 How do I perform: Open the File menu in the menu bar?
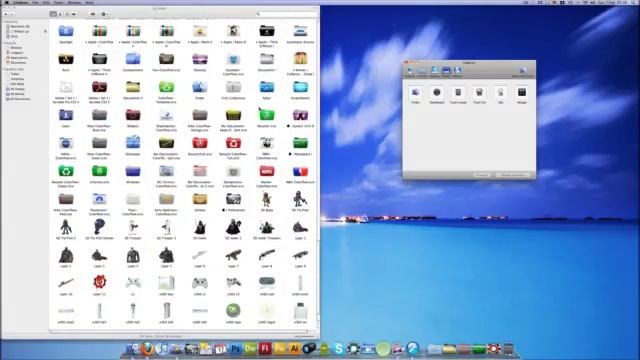35,2
